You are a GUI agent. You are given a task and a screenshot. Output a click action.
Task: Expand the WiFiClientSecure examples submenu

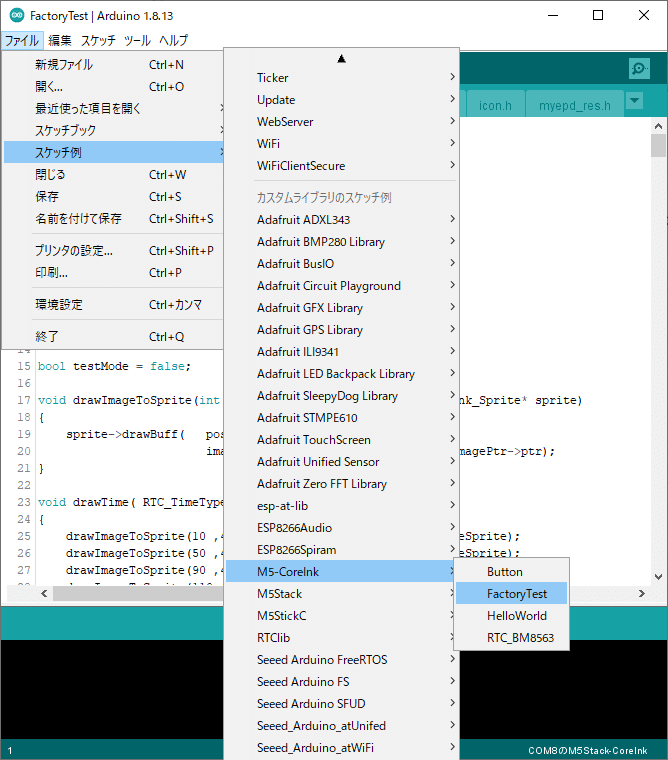[x=341, y=165]
